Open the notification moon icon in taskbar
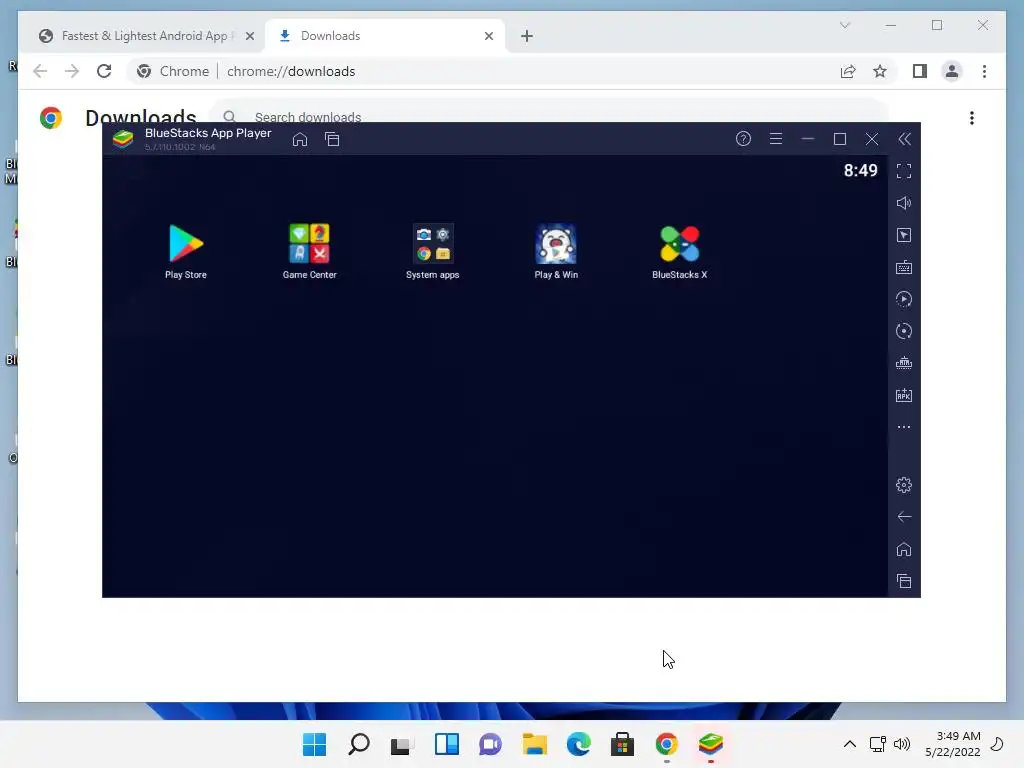 tap(997, 744)
